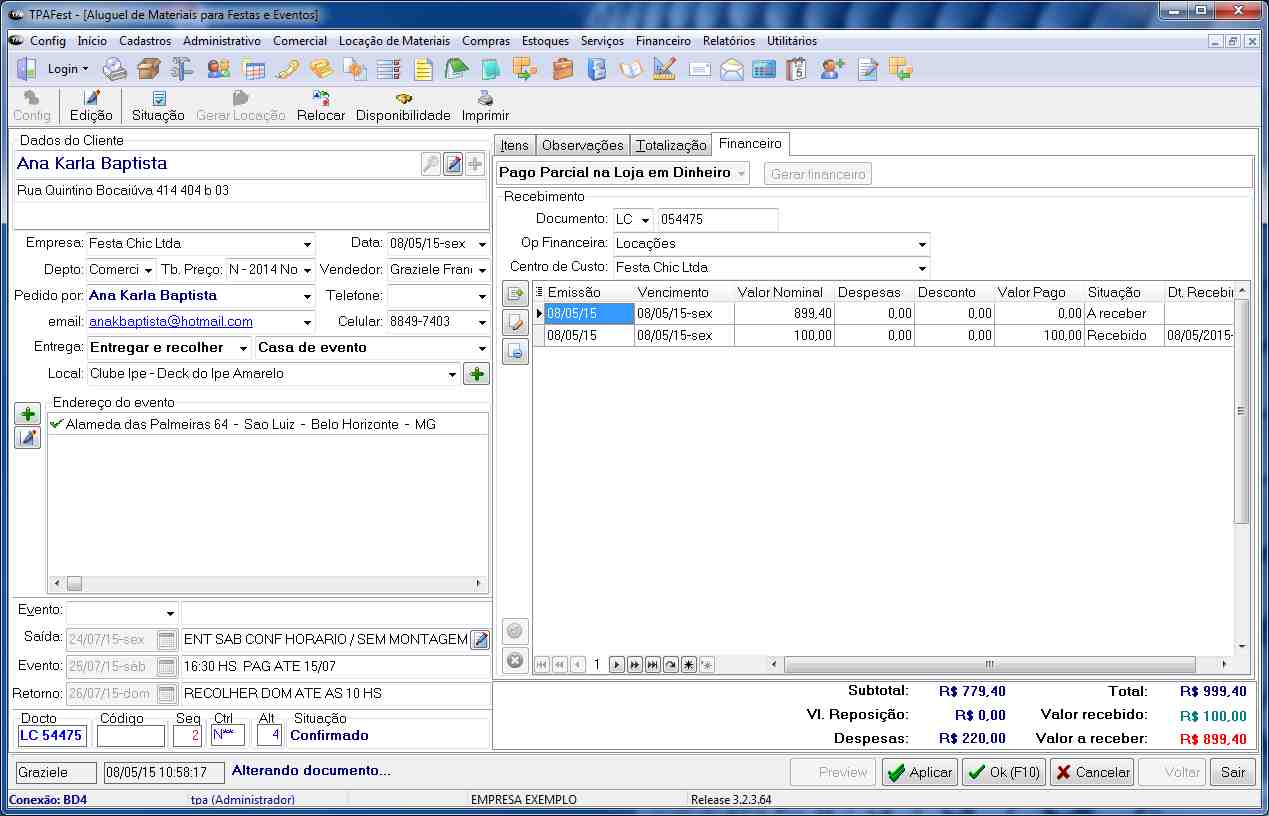This screenshot has width=1269, height=816.
Task: Expand the Op Financeira Locações dropdown
Action: click(x=921, y=244)
